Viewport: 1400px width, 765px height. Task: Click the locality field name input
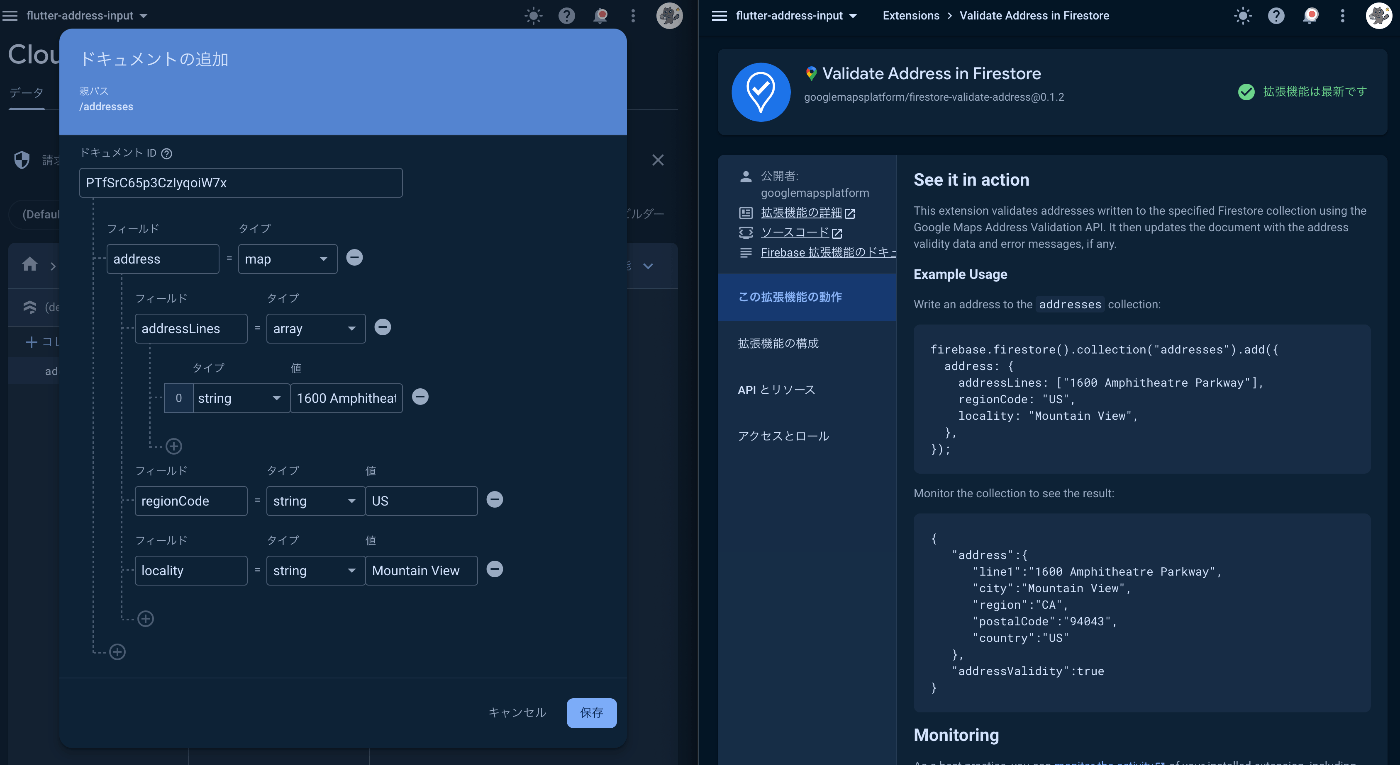coord(191,571)
